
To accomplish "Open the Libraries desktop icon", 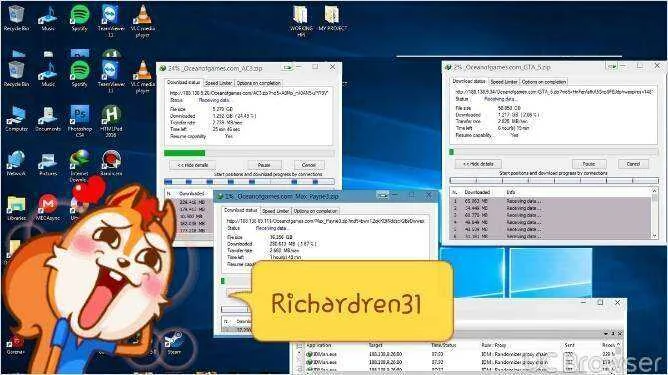I will [16, 208].
